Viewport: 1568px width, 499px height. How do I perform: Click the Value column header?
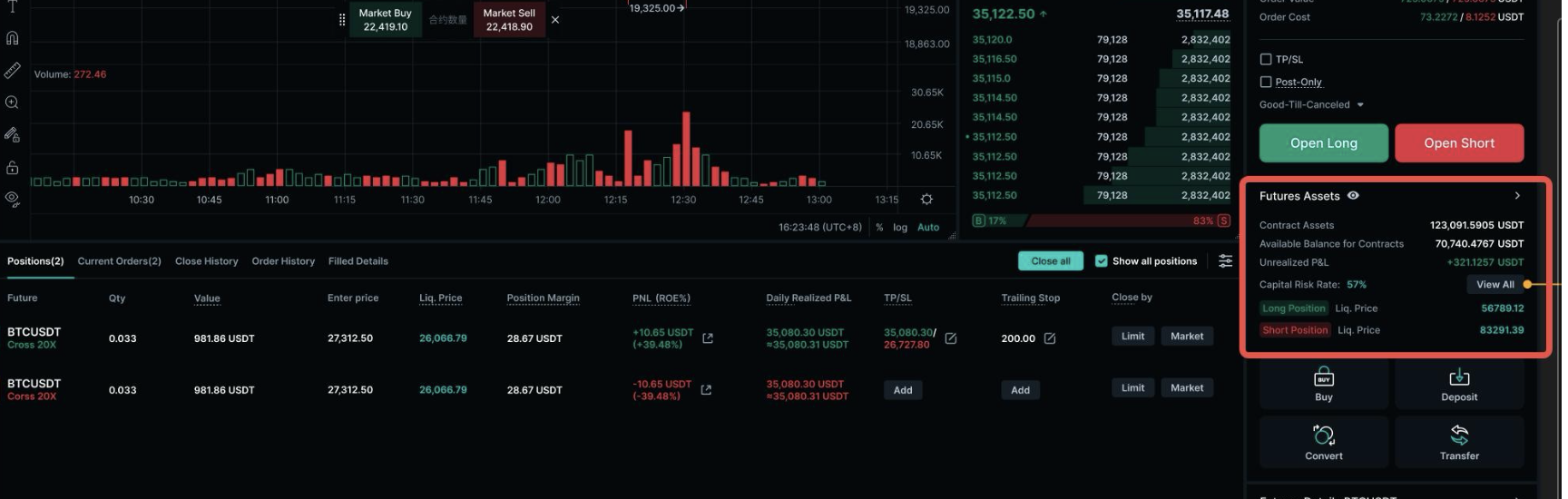[x=207, y=298]
